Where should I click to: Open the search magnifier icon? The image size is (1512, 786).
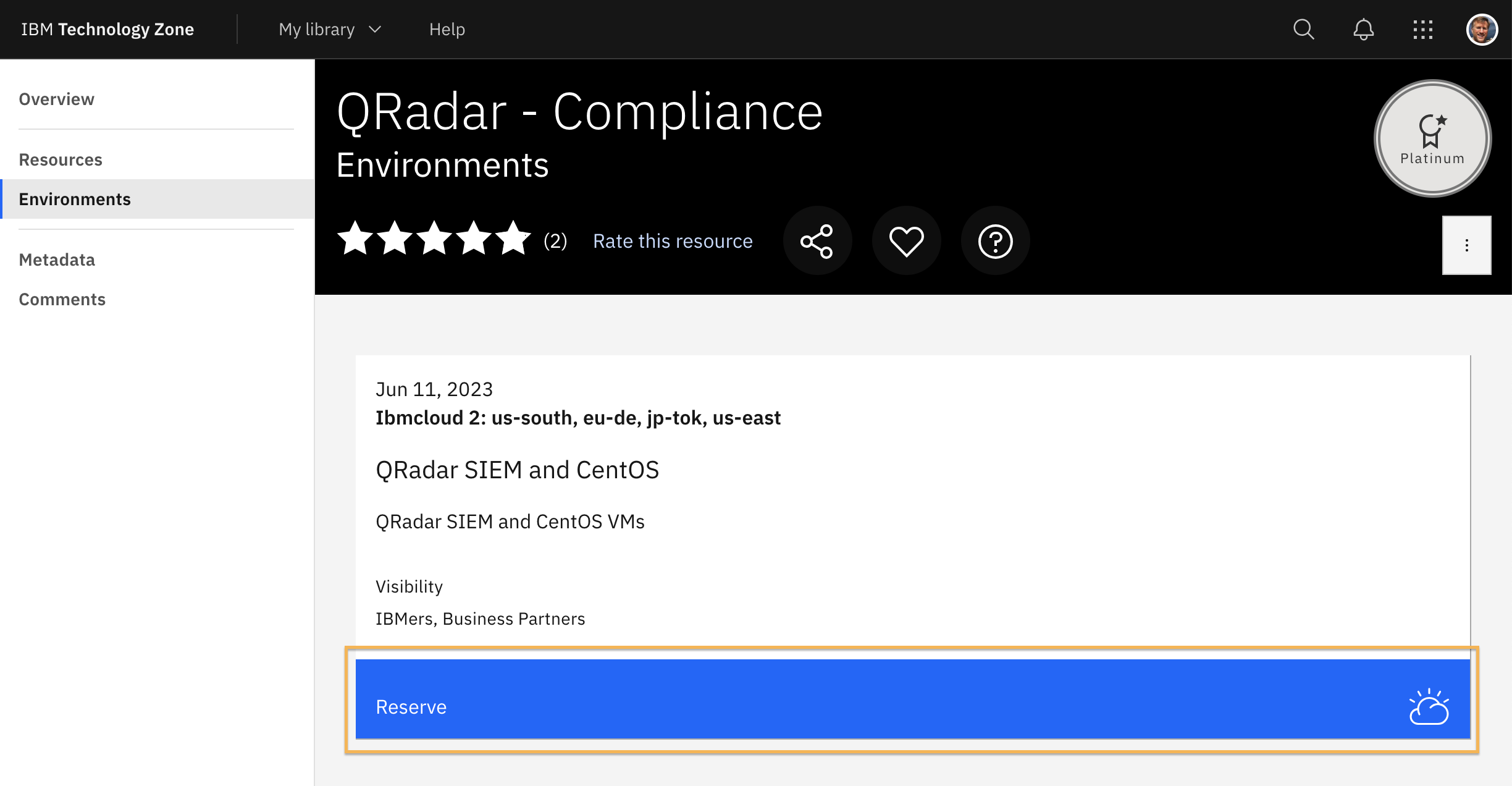pyautogui.click(x=1303, y=29)
